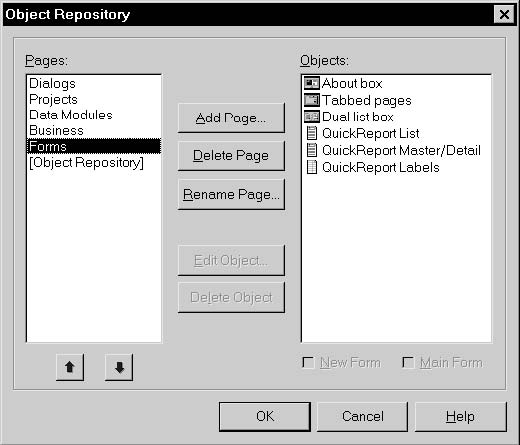Screen dimensions: 520x445
Task: Click the Edit Object button
Action: [231, 260]
